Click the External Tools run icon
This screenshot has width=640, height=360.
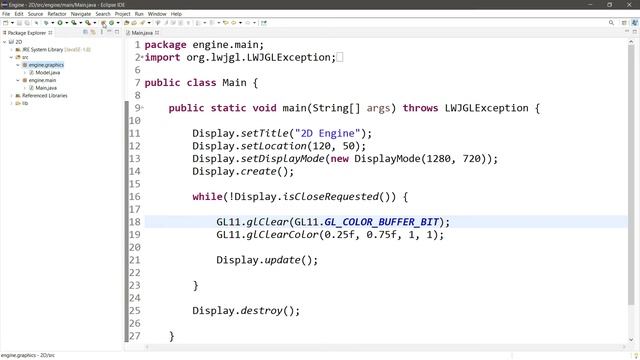[88, 23]
